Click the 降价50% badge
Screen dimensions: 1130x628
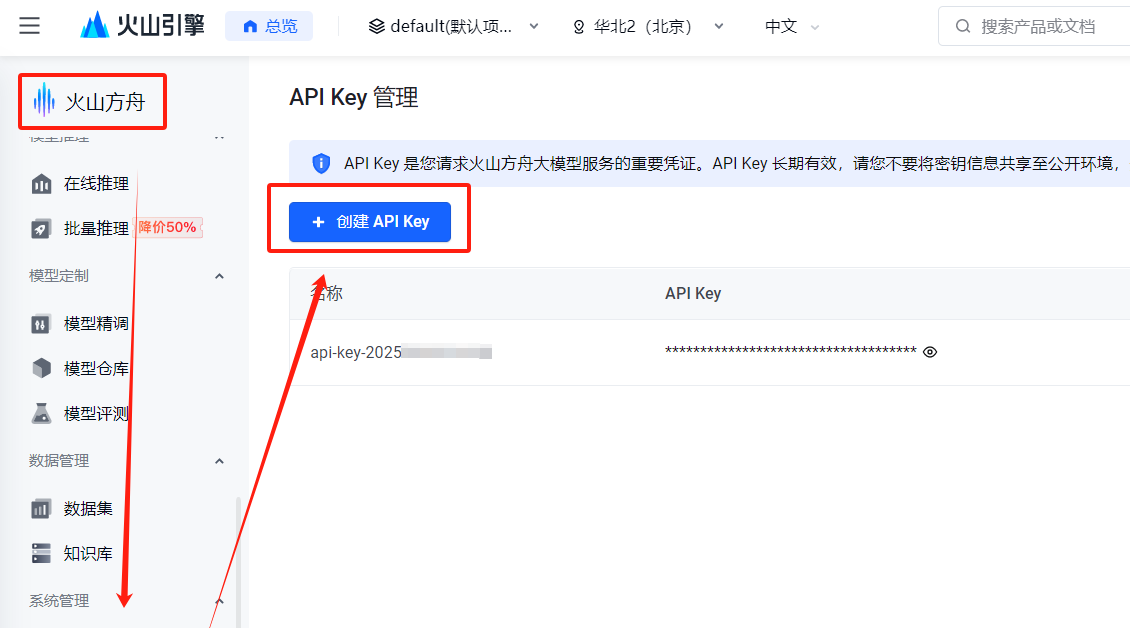(168, 227)
